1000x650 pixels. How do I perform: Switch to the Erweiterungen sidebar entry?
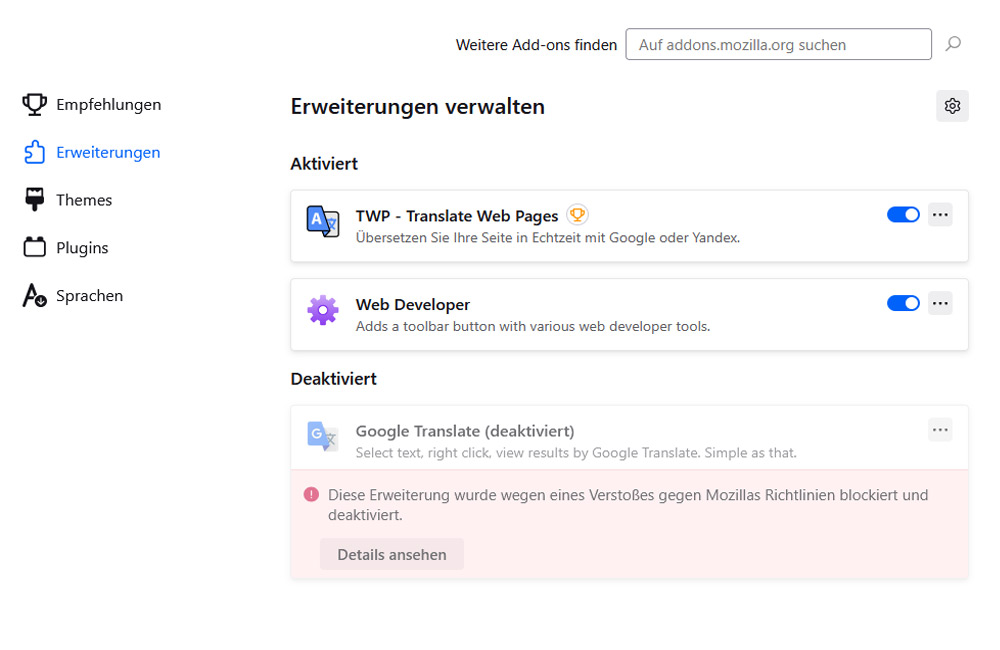pyautogui.click(x=108, y=151)
